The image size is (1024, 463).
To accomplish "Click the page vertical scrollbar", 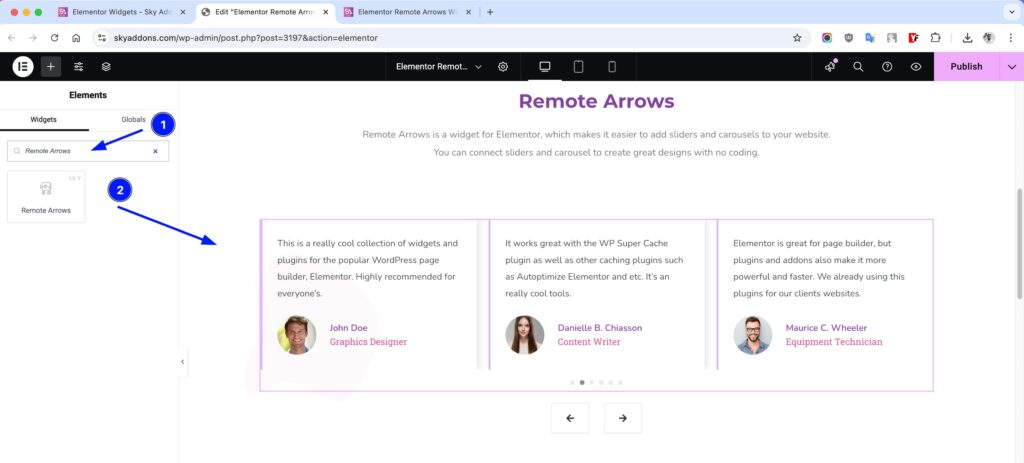I will tap(1019, 242).
